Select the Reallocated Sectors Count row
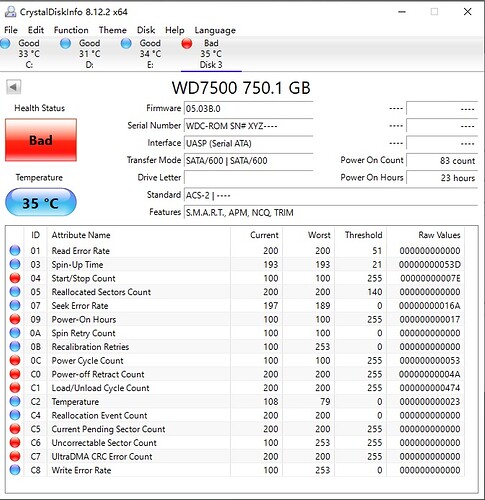 235,292
